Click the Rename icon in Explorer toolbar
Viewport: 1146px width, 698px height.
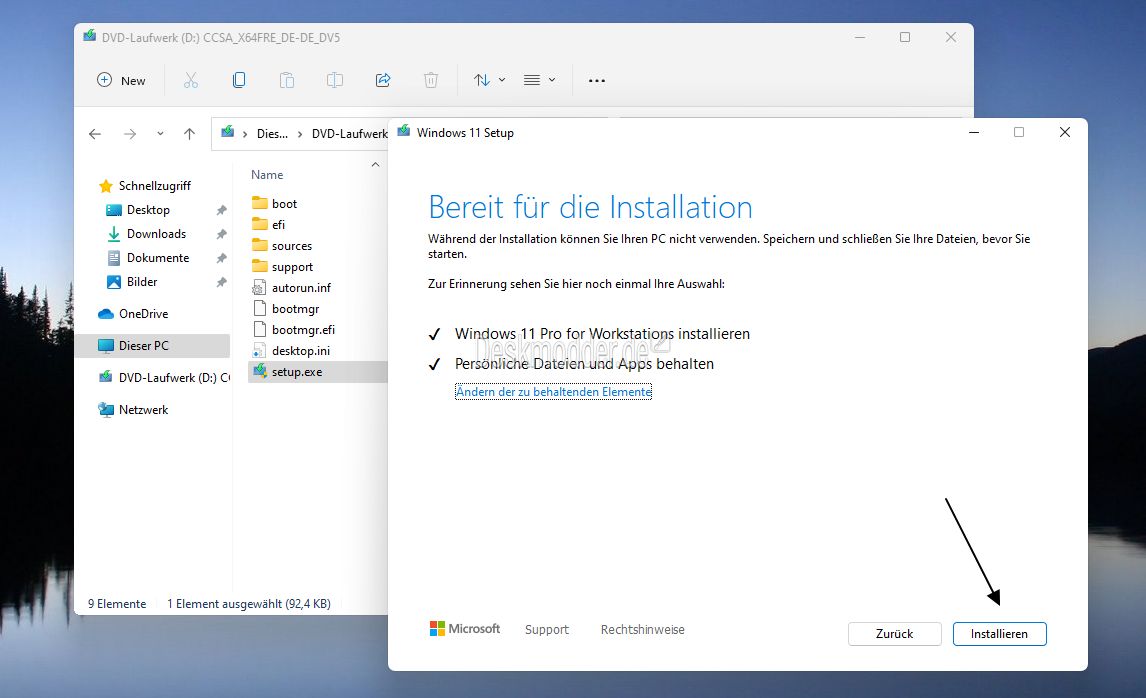tap(335, 80)
